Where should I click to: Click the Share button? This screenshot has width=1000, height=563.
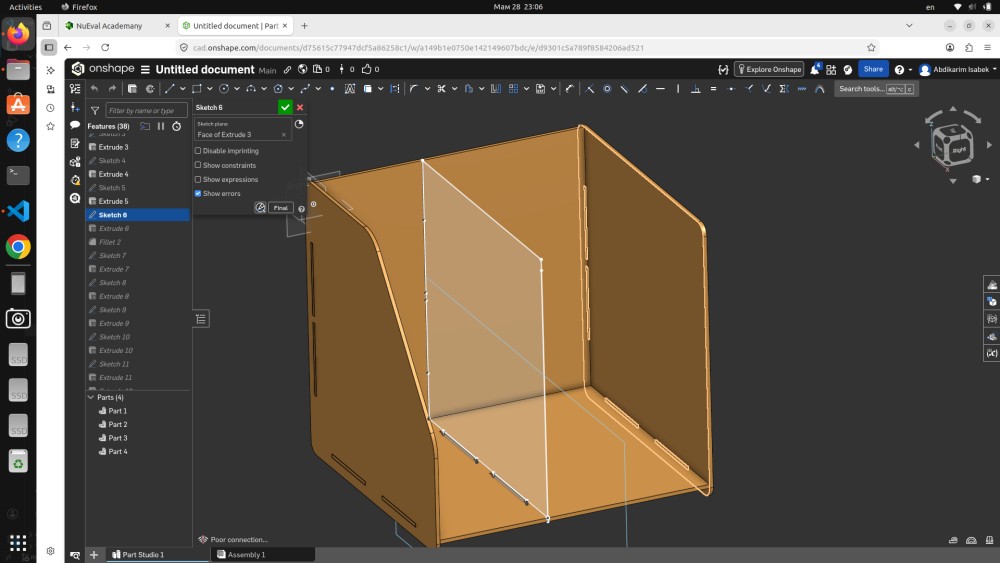pyautogui.click(x=873, y=69)
